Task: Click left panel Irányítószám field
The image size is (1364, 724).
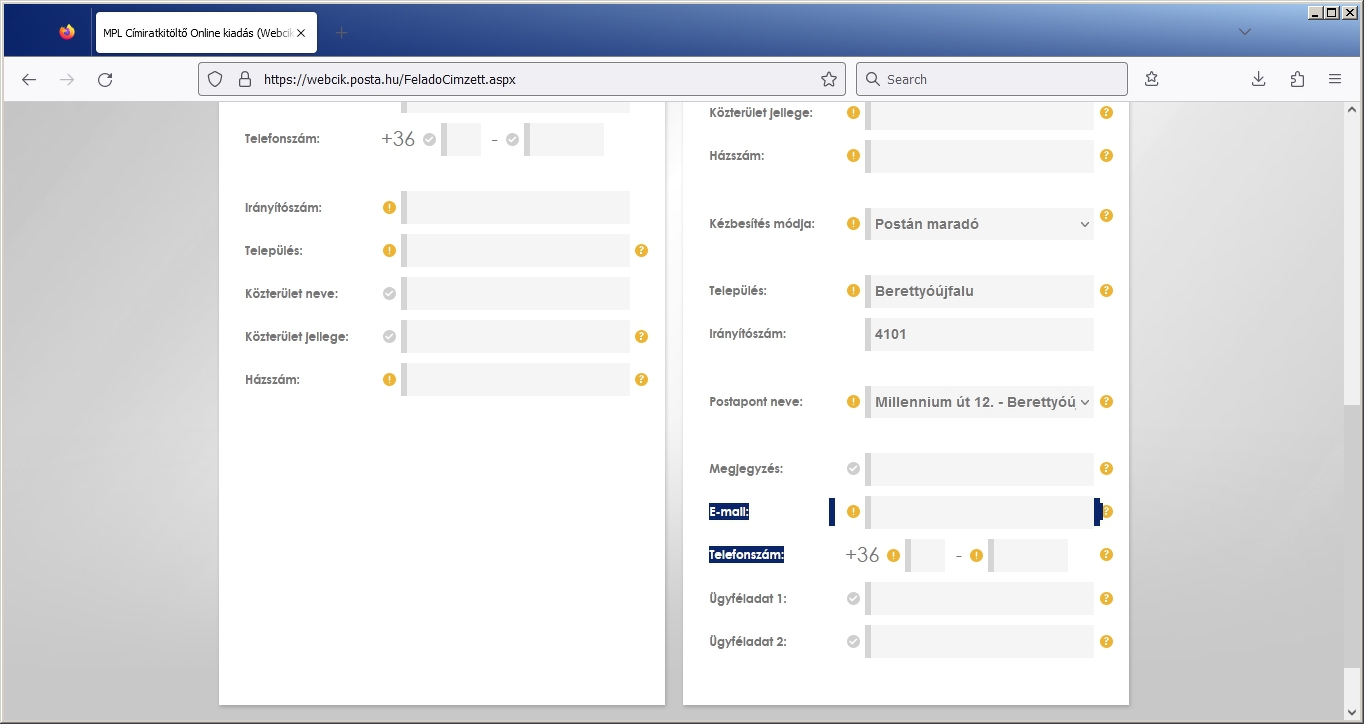Action: 516,208
